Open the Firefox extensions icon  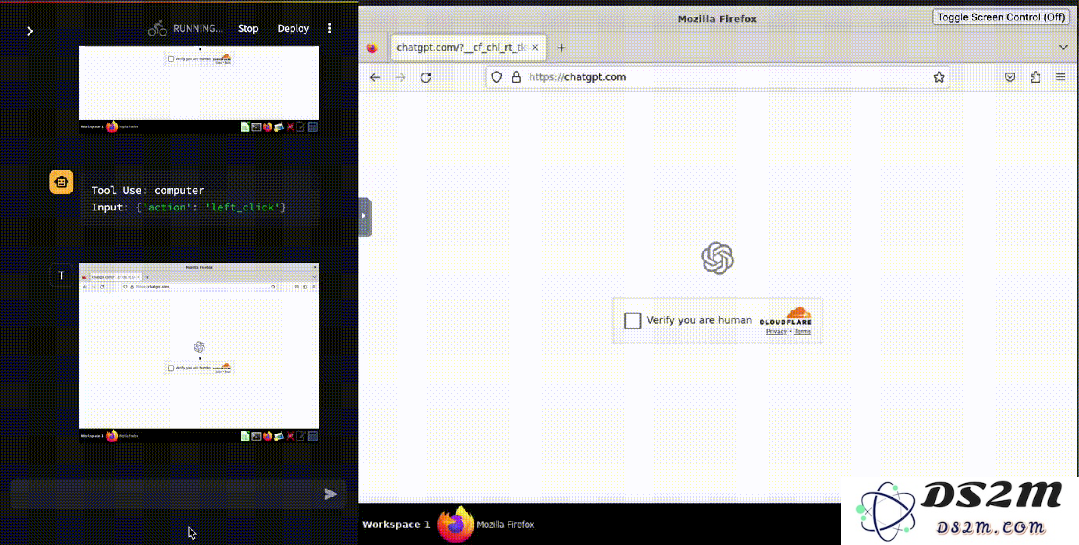(1036, 77)
